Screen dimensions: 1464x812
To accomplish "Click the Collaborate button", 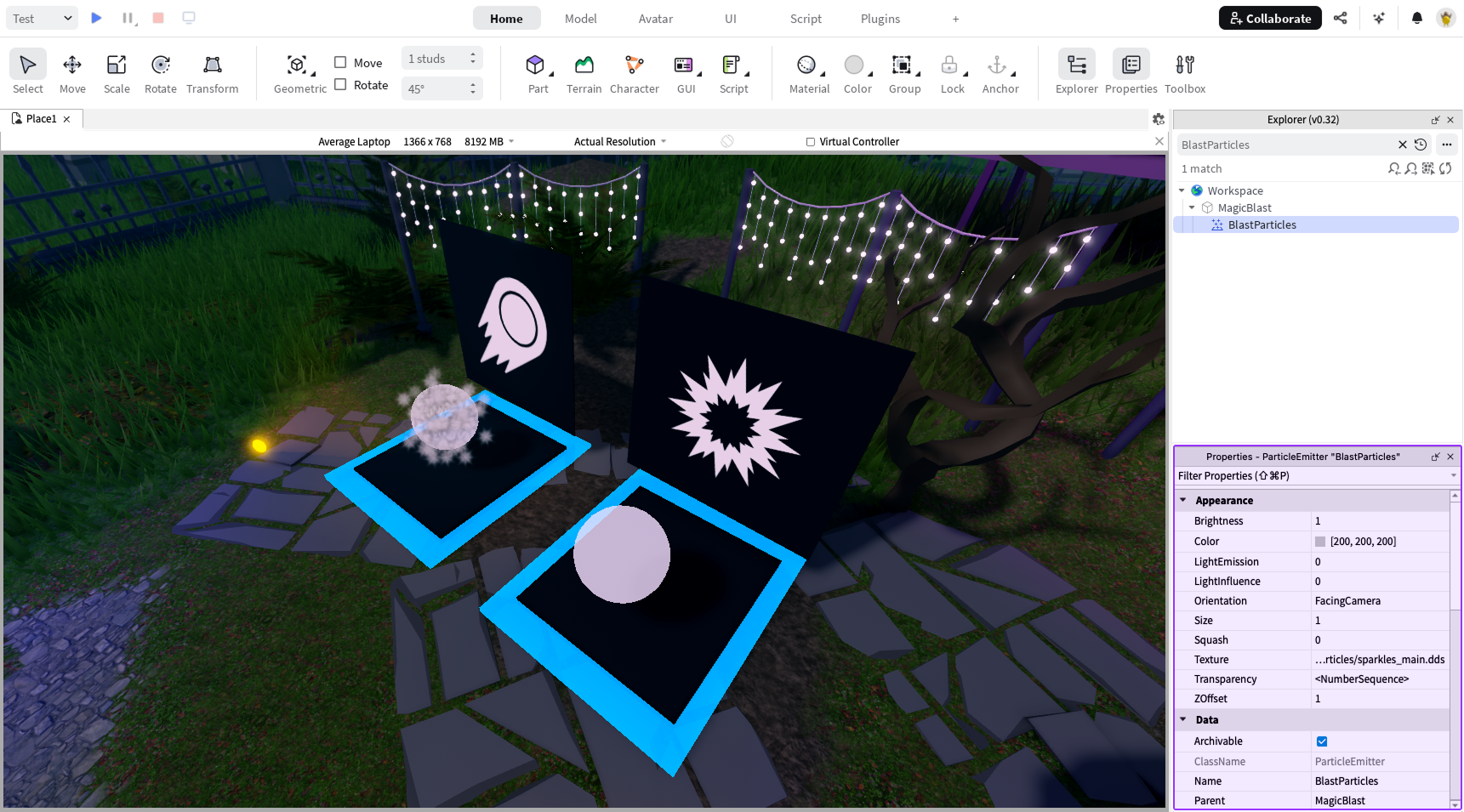I will pyautogui.click(x=1270, y=18).
